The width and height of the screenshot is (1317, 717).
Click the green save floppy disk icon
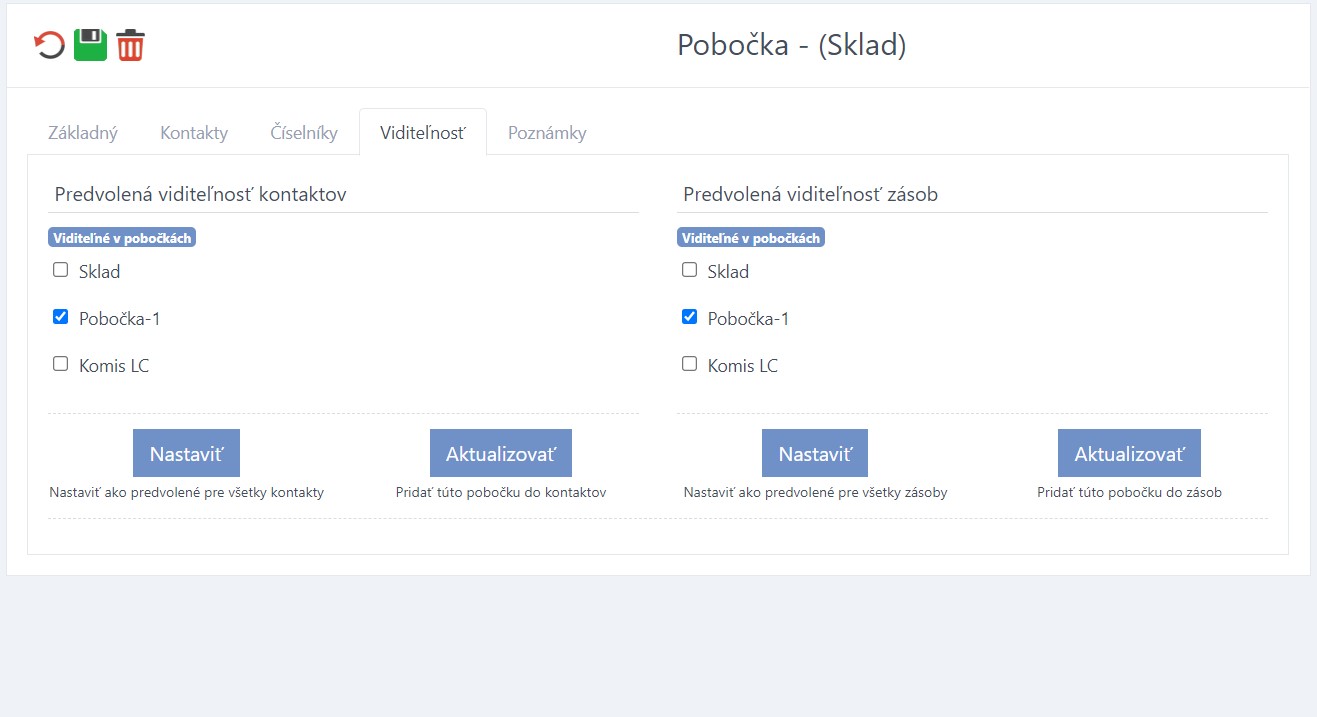90,45
